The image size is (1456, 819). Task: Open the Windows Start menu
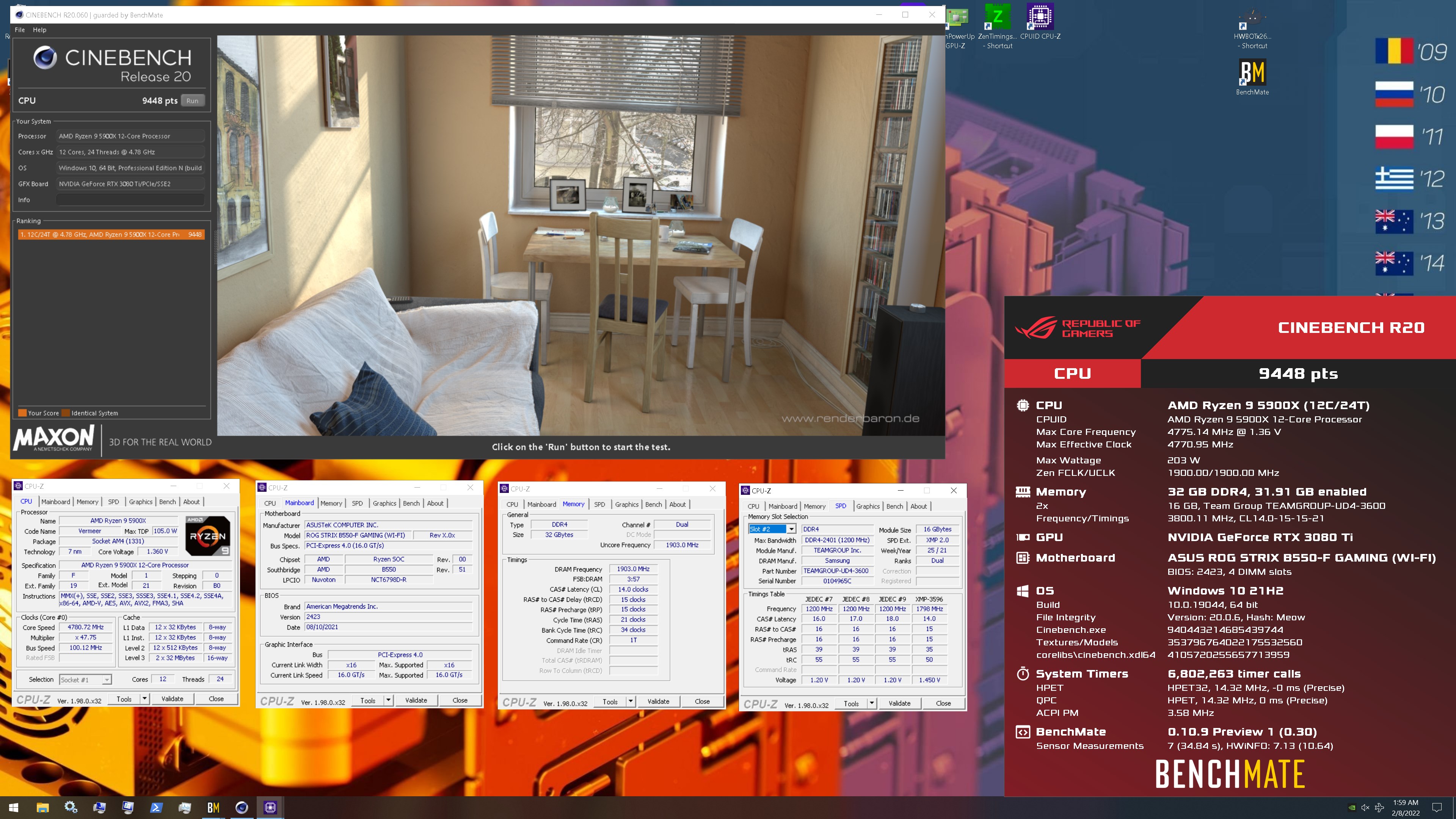coord(14,808)
